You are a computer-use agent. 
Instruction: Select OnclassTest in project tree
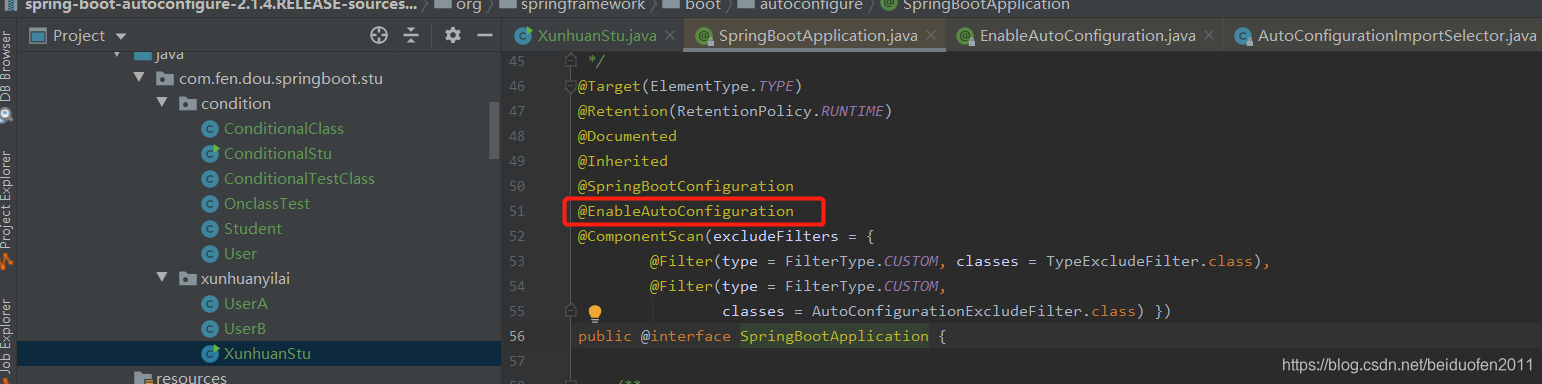click(x=267, y=204)
